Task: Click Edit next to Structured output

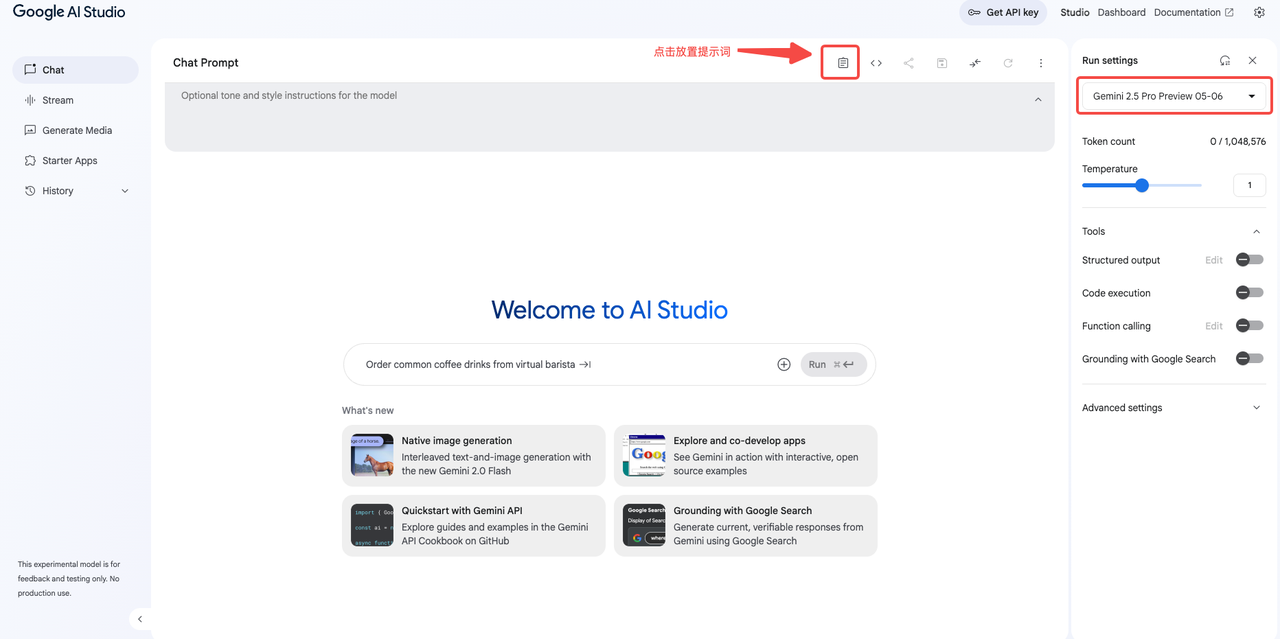Action: 1214,260
